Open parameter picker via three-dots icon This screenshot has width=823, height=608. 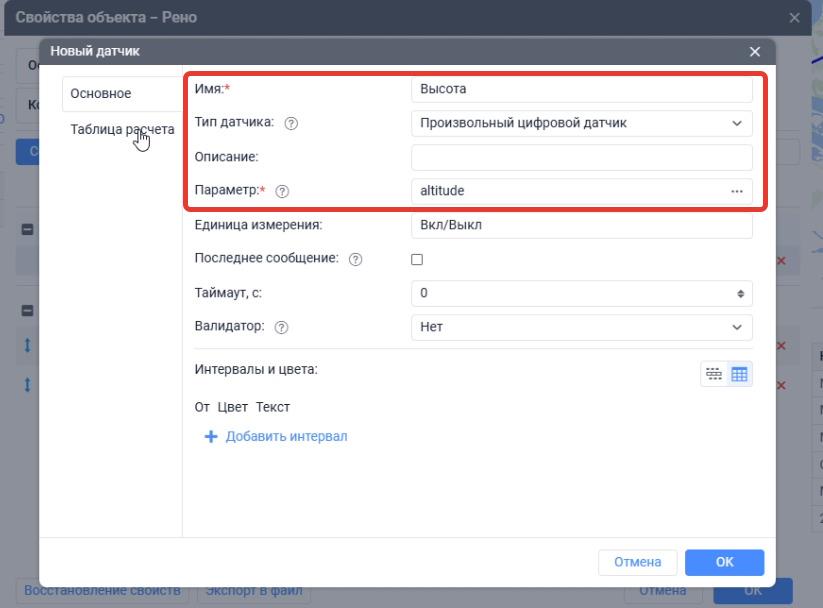click(737, 191)
